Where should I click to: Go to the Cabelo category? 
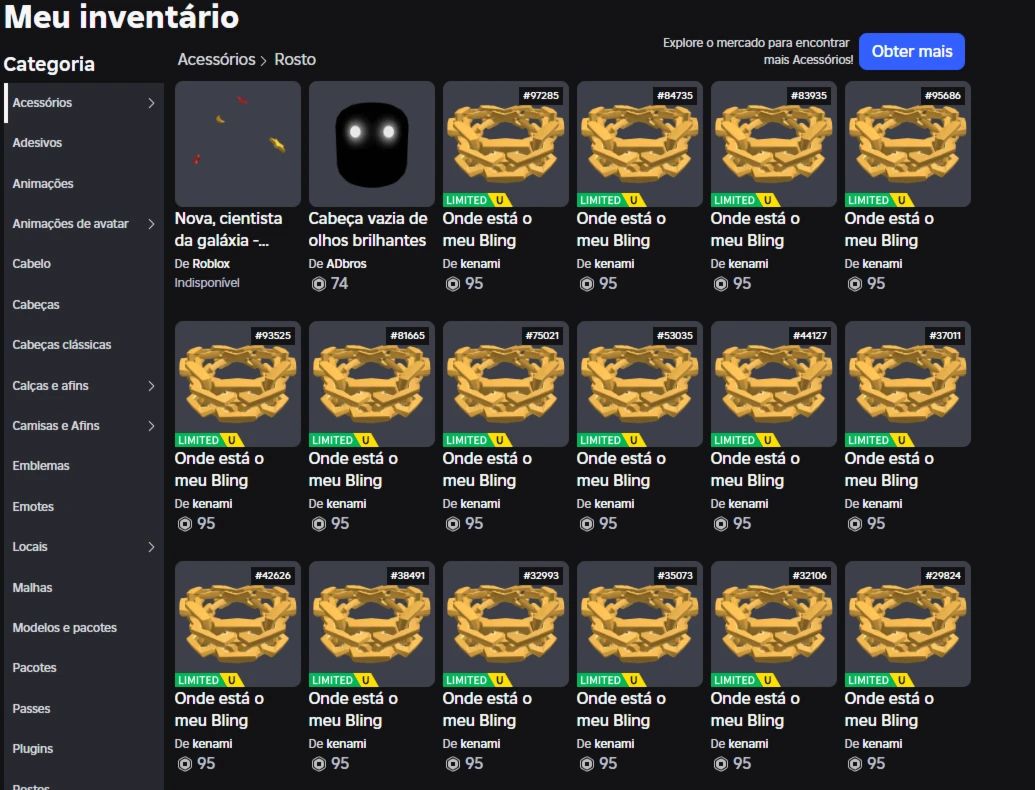pyautogui.click(x=32, y=264)
